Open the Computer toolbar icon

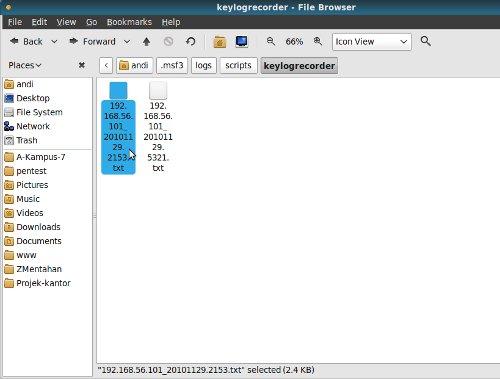[242, 42]
